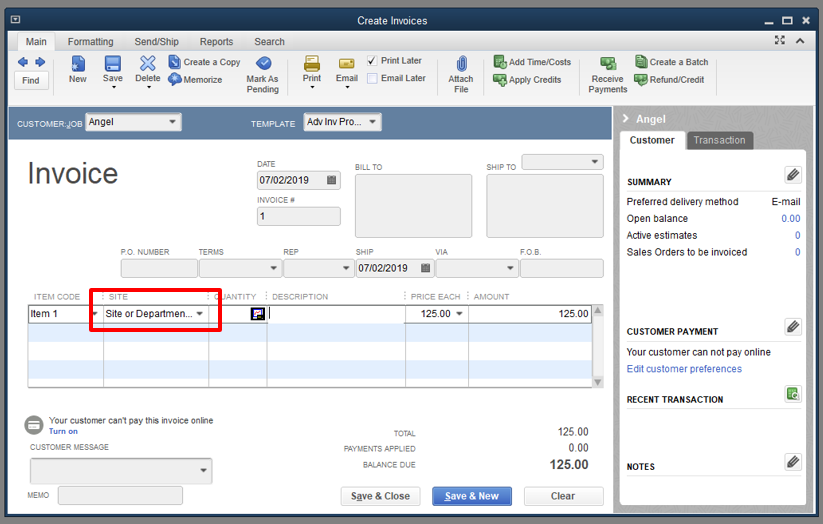Open the Search ribbon tab
Screen dimensions: 823x524
269,41
